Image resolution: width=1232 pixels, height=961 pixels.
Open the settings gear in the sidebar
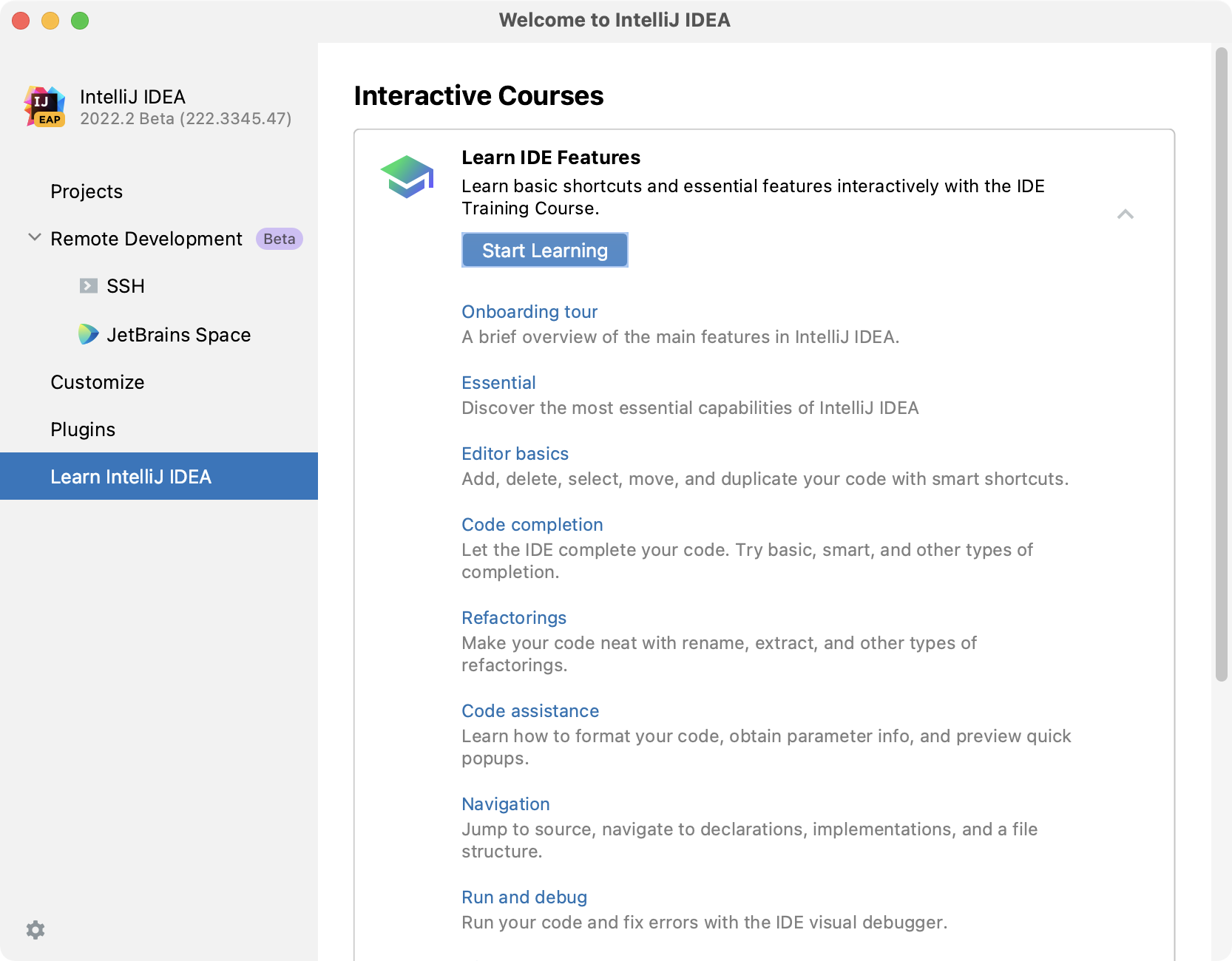[35, 930]
